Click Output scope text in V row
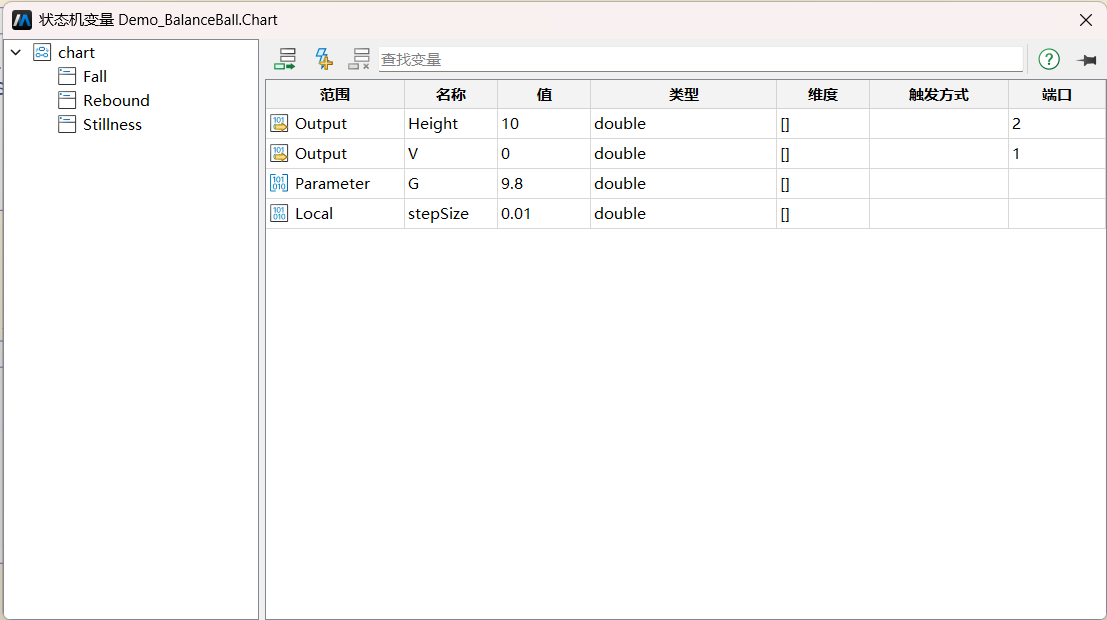Viewport: 1107px width, 620px height. [321, 153]
